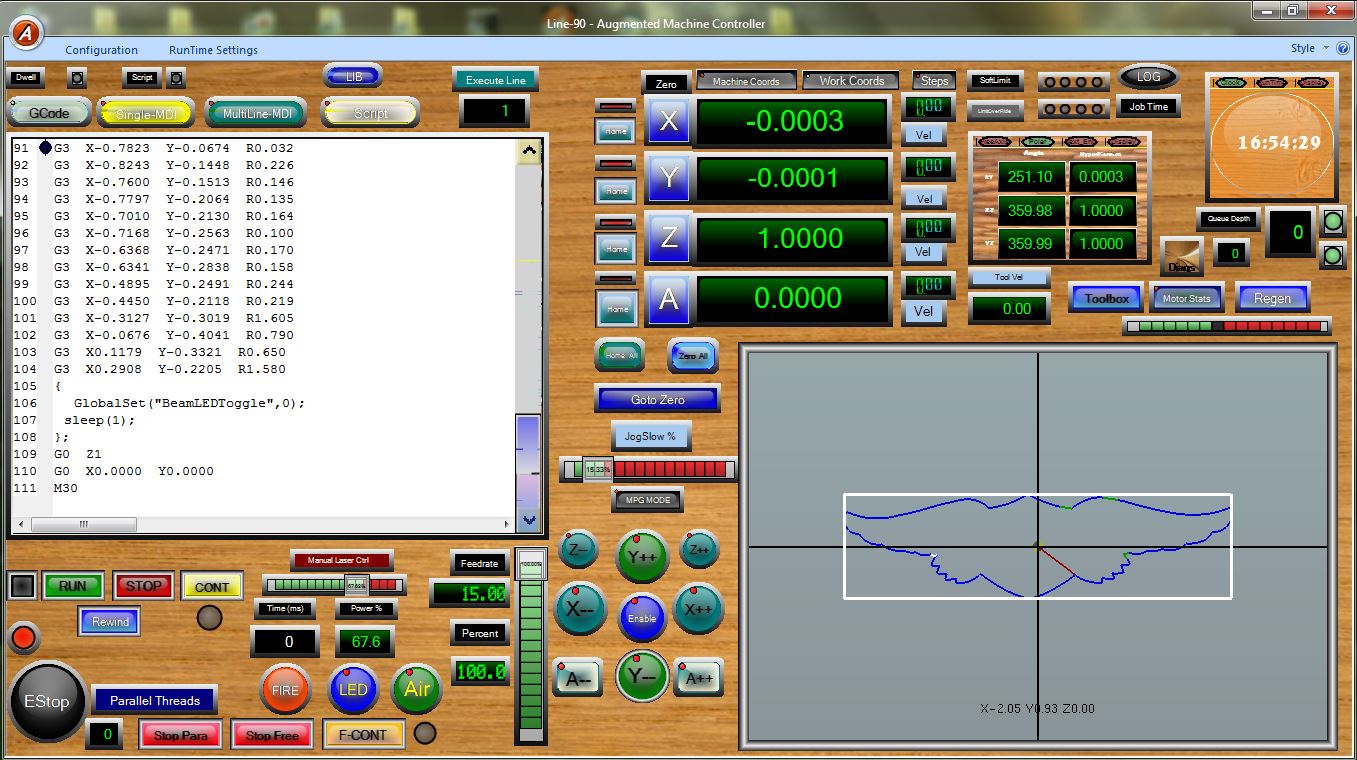The width and height of the screenshot is (1357, 760).
Task: Toggle the blue Enable jog button
Action: pos(642,617)
